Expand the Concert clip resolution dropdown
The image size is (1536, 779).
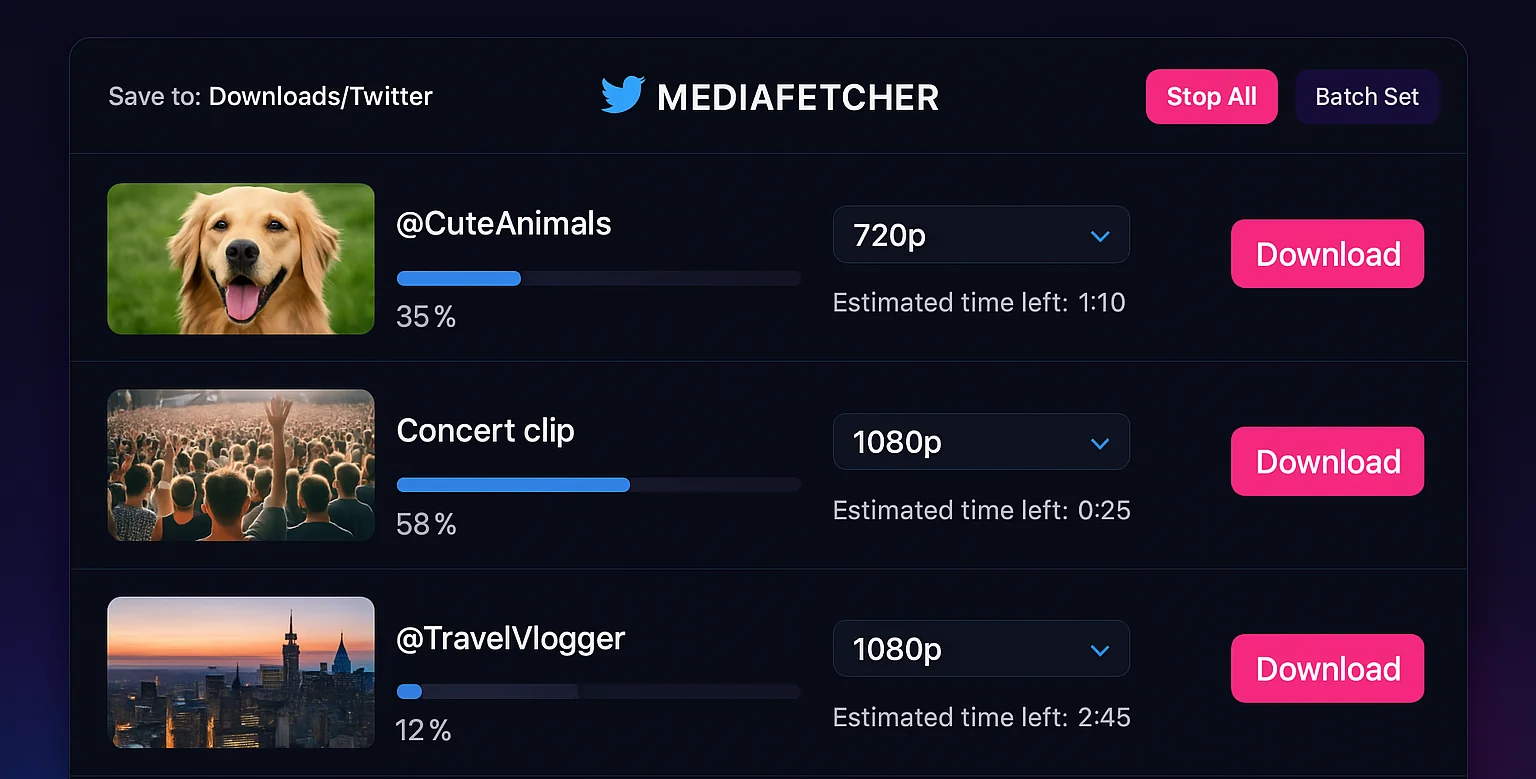pos(980,443)
